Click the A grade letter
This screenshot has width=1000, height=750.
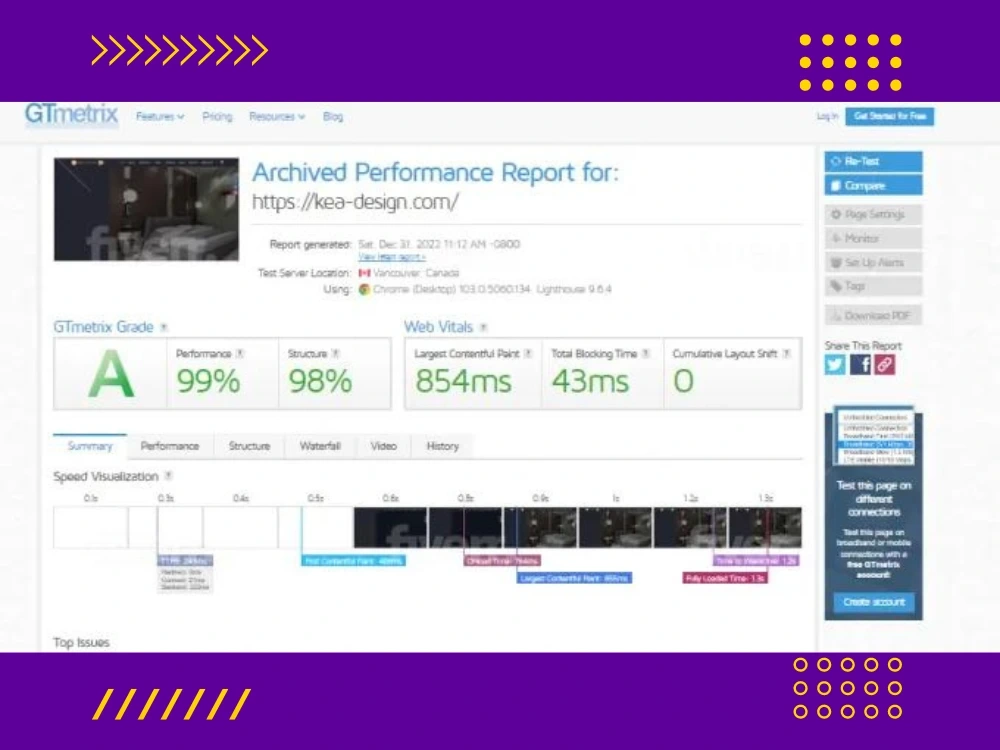point(111,375)
